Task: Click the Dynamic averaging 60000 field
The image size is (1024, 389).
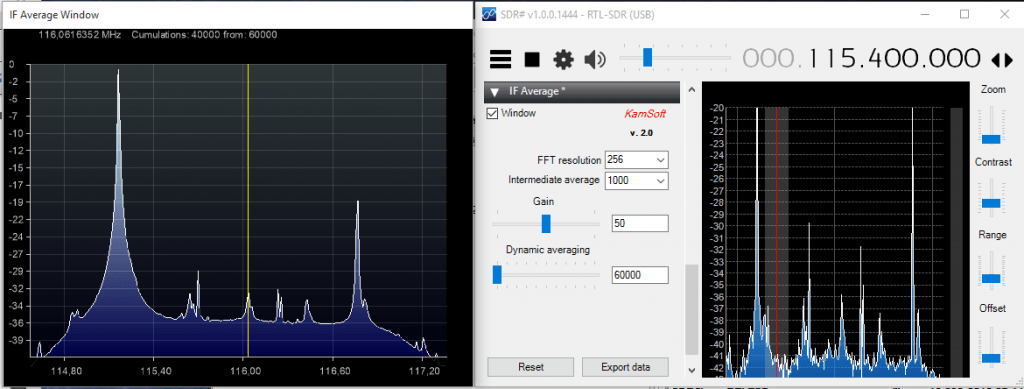Action: pyautogui.click(x=640, y=275)
